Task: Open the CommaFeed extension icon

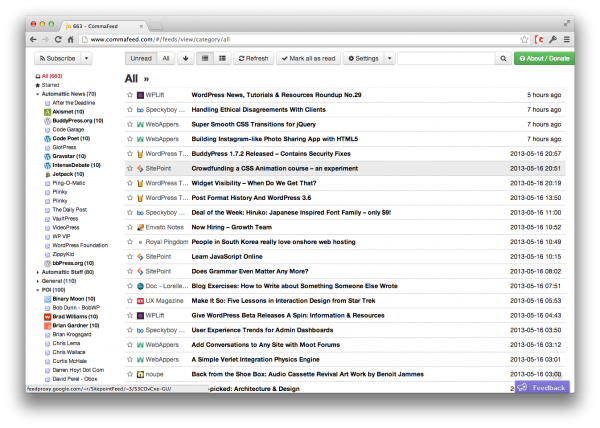Action: click(x=539, y=39)
